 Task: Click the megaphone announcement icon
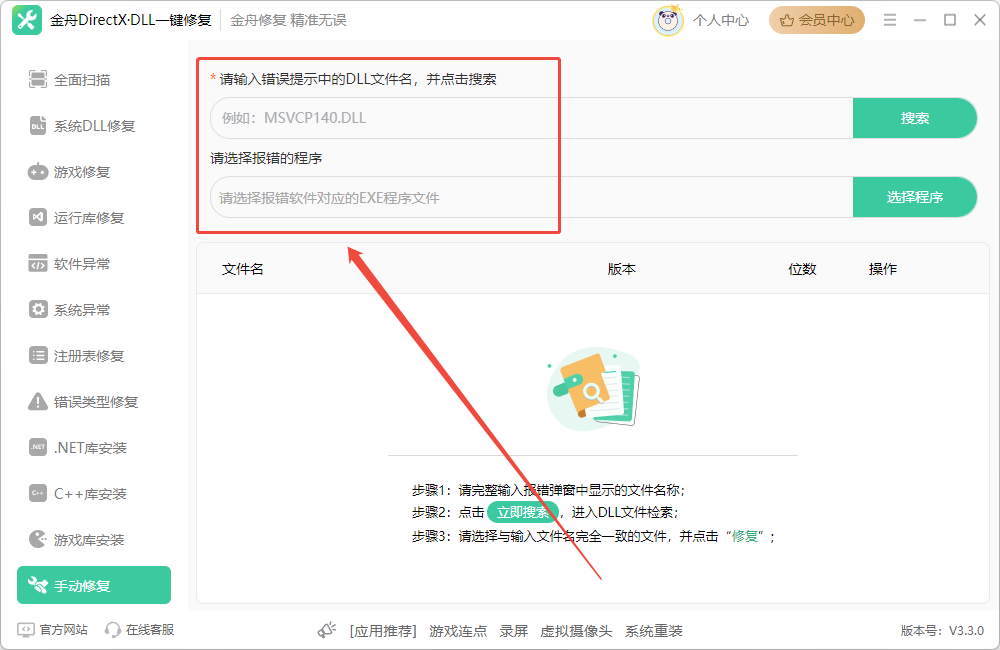click(x=327, y=630)
